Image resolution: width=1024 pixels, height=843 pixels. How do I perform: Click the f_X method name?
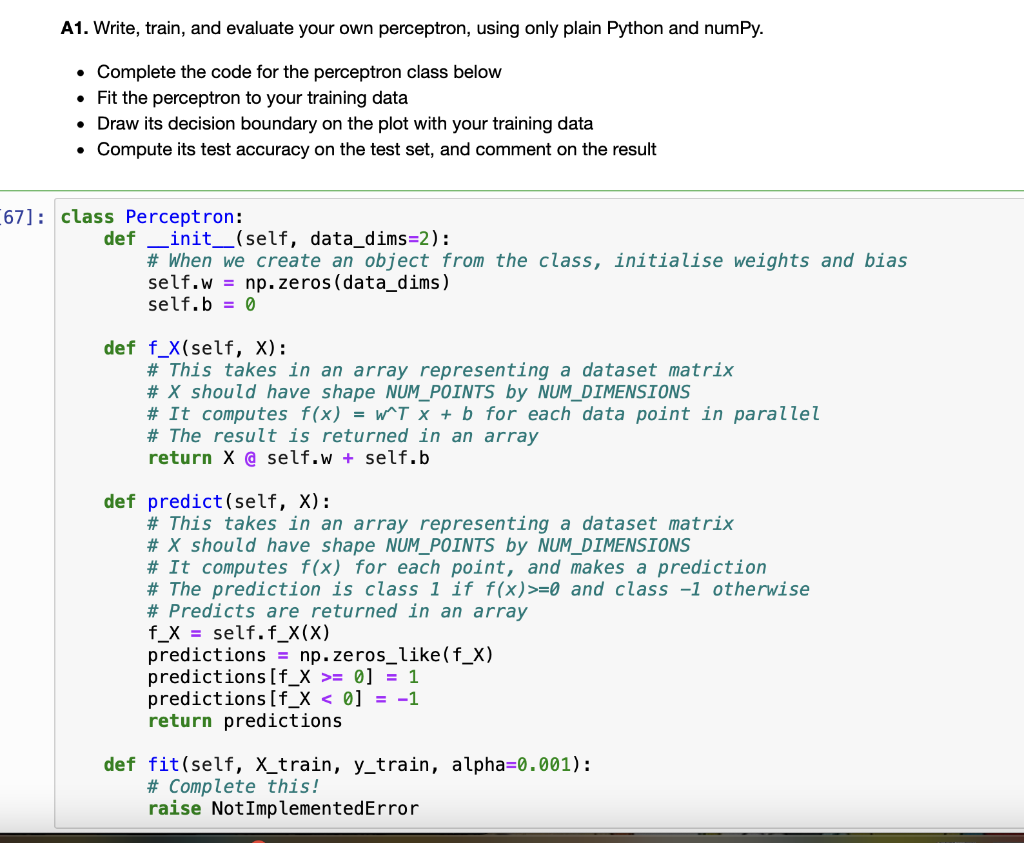click(162, 347)
